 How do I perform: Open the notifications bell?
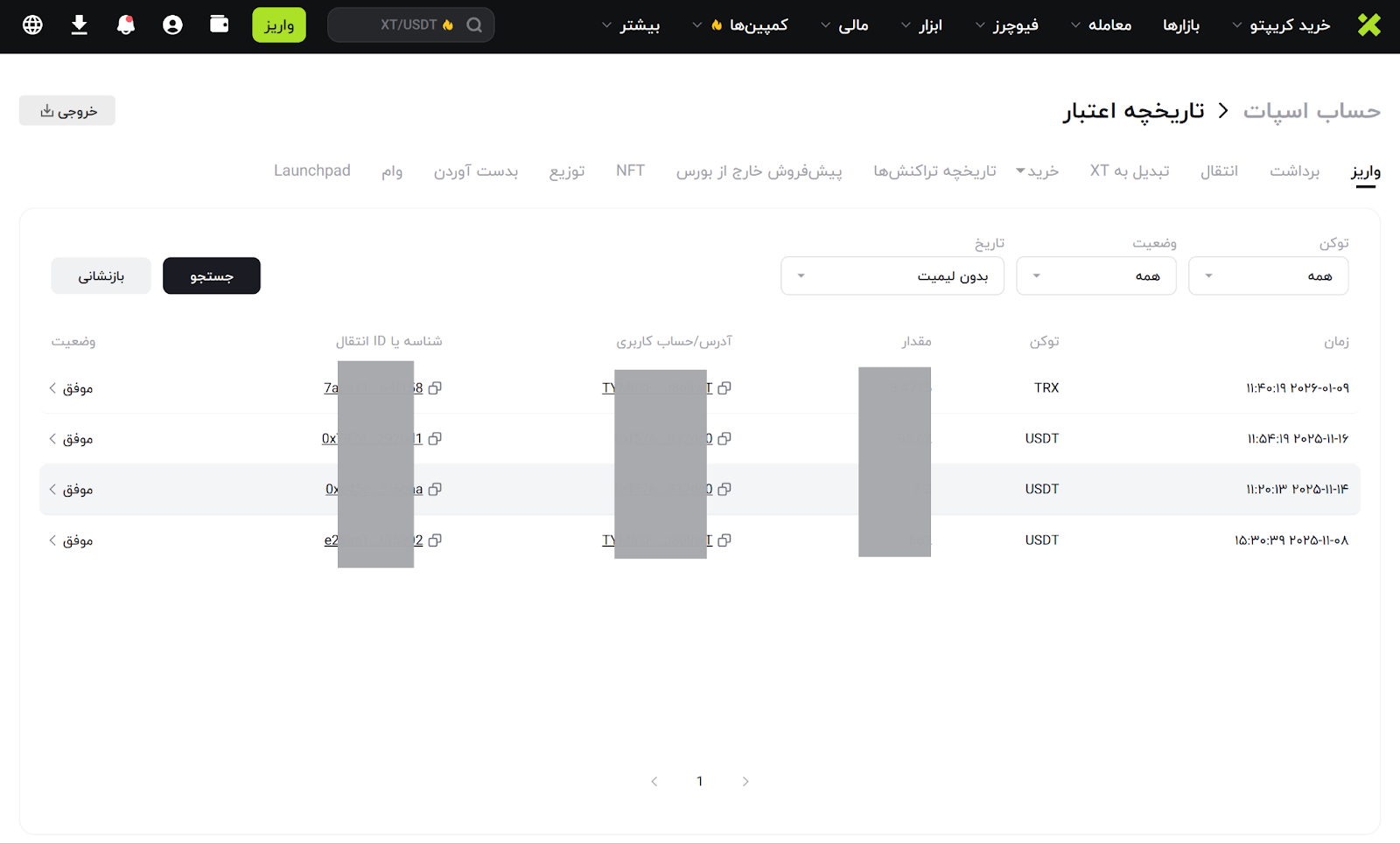126,24
